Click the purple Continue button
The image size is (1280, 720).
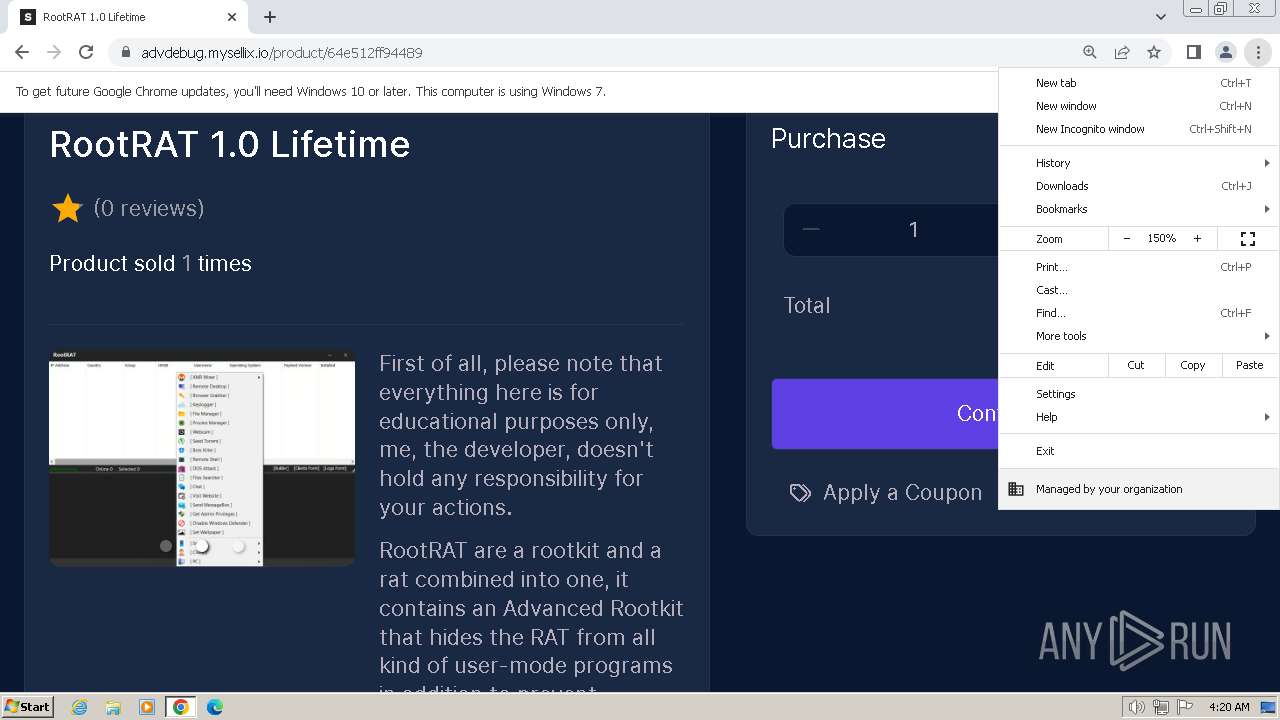point(884,414)
